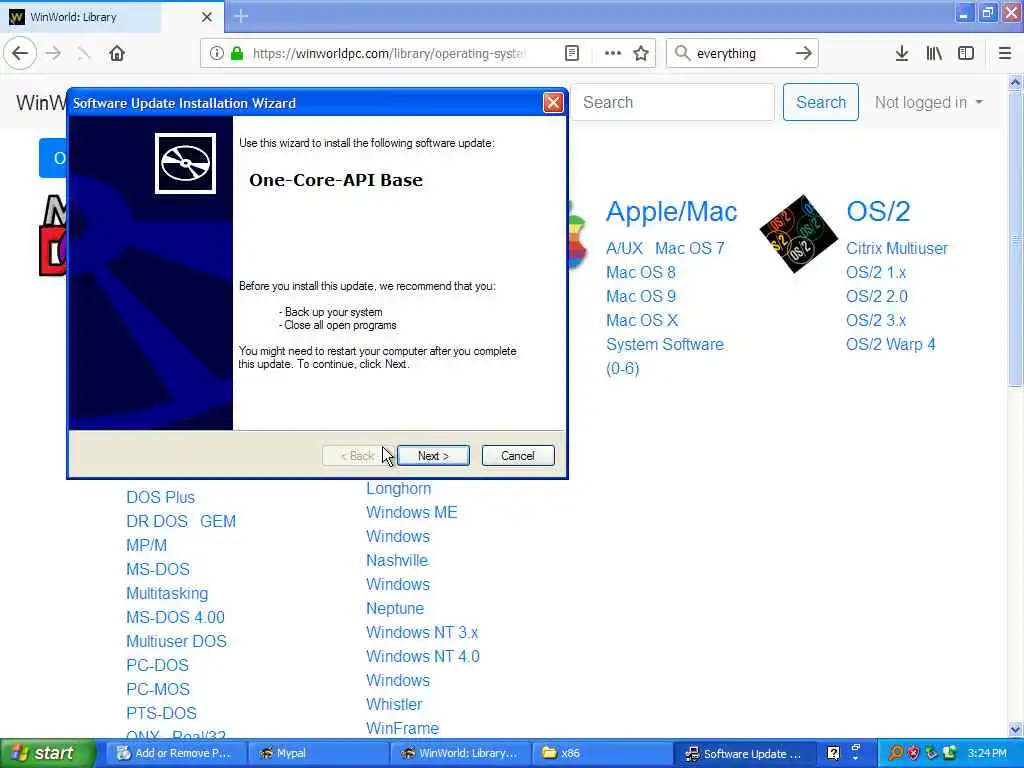Select the WinWorld: Library browser tab
Screen dimensions: 1024x768
111,17
